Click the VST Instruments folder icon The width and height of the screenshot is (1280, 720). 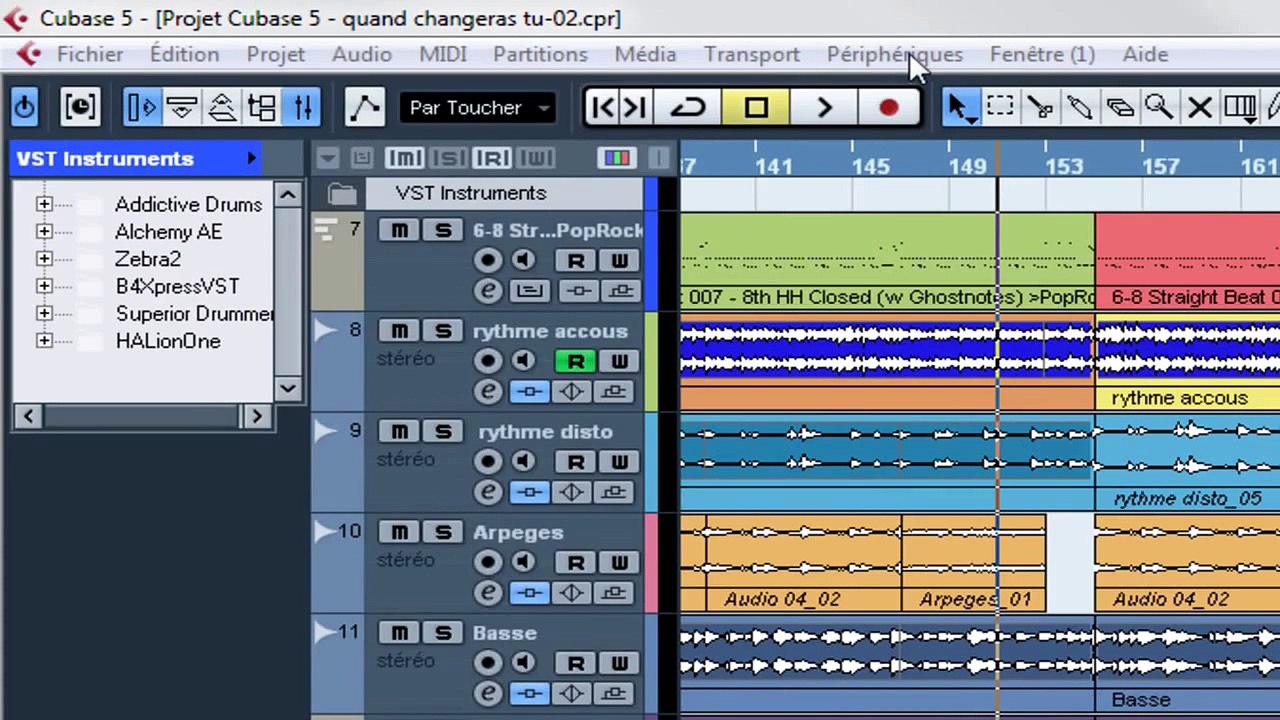pyautogui.click(x=342, y=193)
